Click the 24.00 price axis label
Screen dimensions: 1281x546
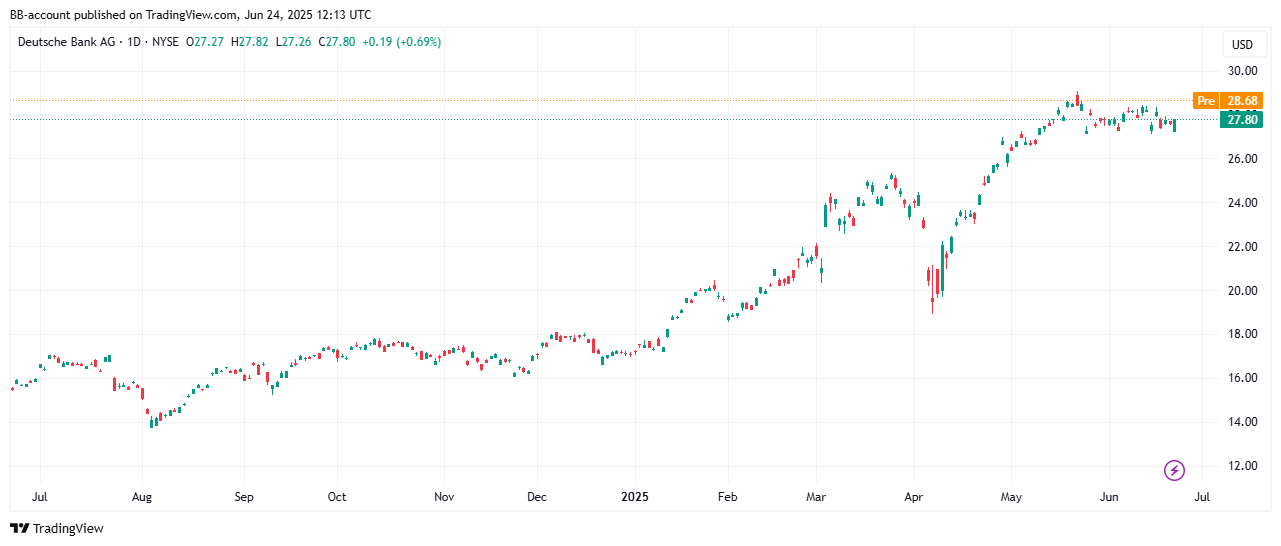tap(1243, 203)
